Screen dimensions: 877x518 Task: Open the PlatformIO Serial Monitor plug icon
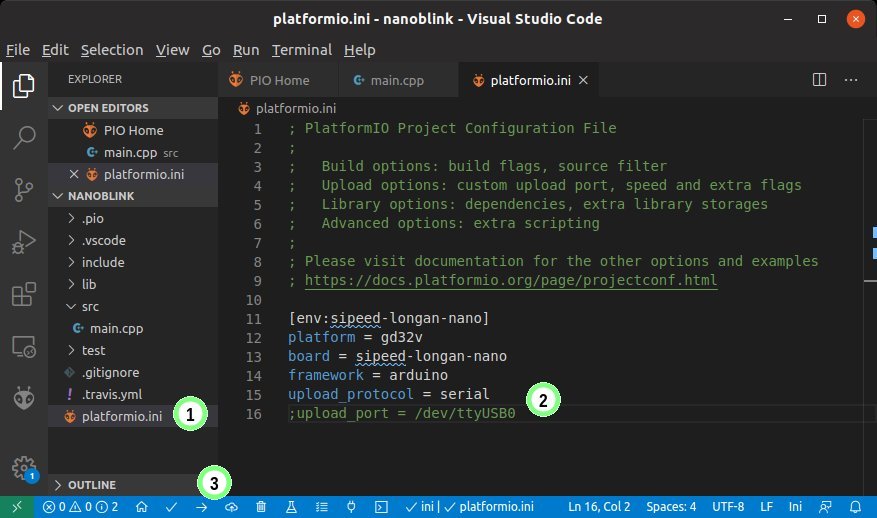[351, 507]
